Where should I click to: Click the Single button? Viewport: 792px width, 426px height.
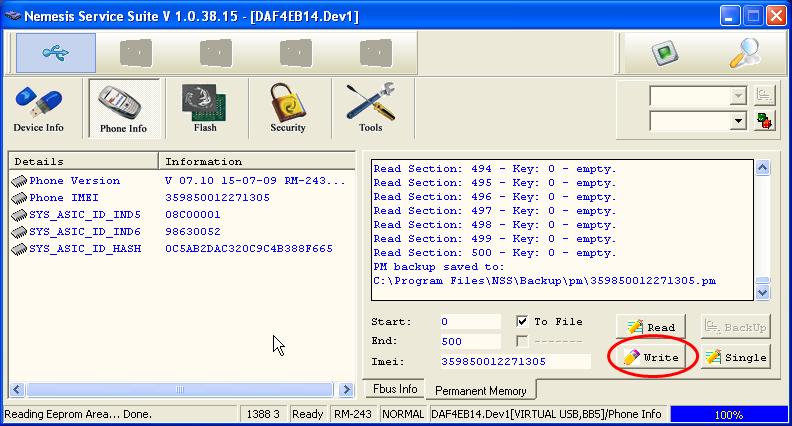click(x=736, y=357)
